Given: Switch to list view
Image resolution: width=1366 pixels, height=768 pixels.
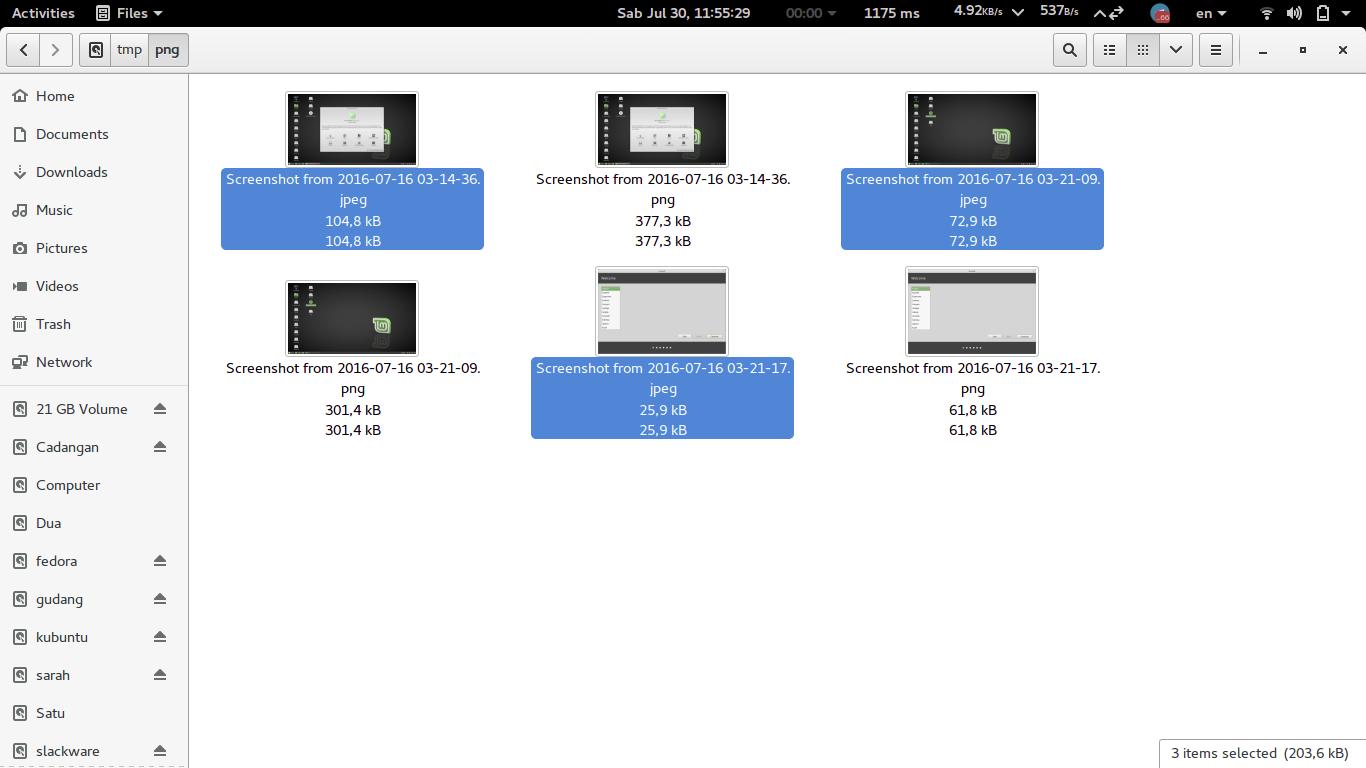Looking at the screenshot, I should point(1109,49).
